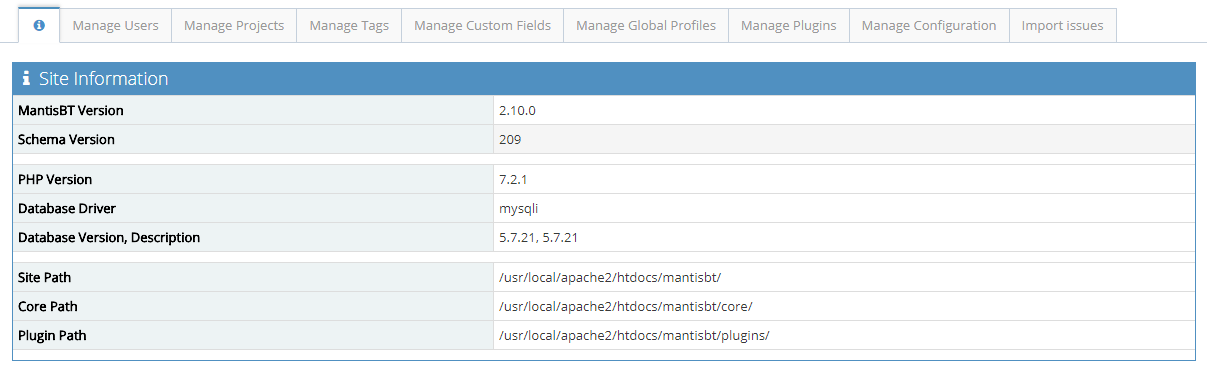Click the version value 2.10.0

(x=518, y=110)
